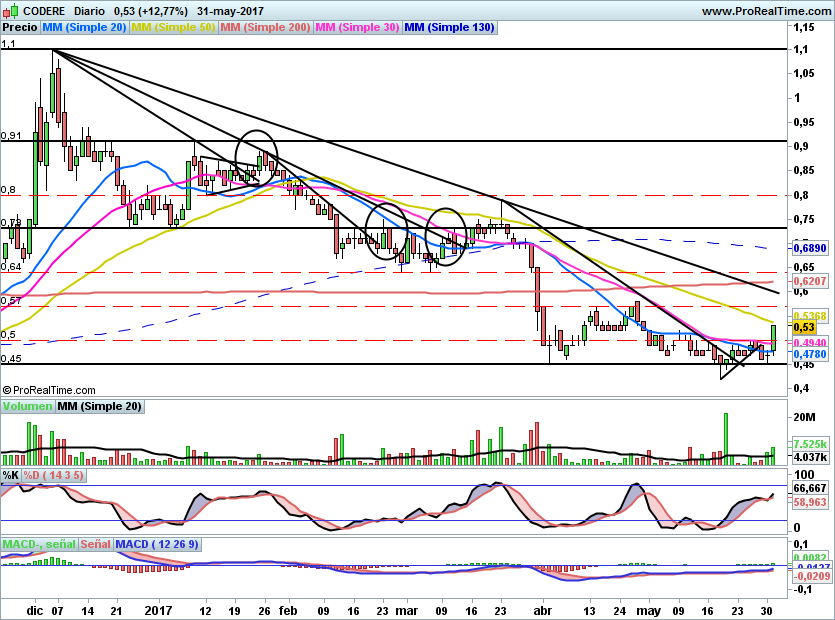This screenshot has height=620, width=835.
Task: Select the MM (Simple 50) indicator label
Action: 174,28
